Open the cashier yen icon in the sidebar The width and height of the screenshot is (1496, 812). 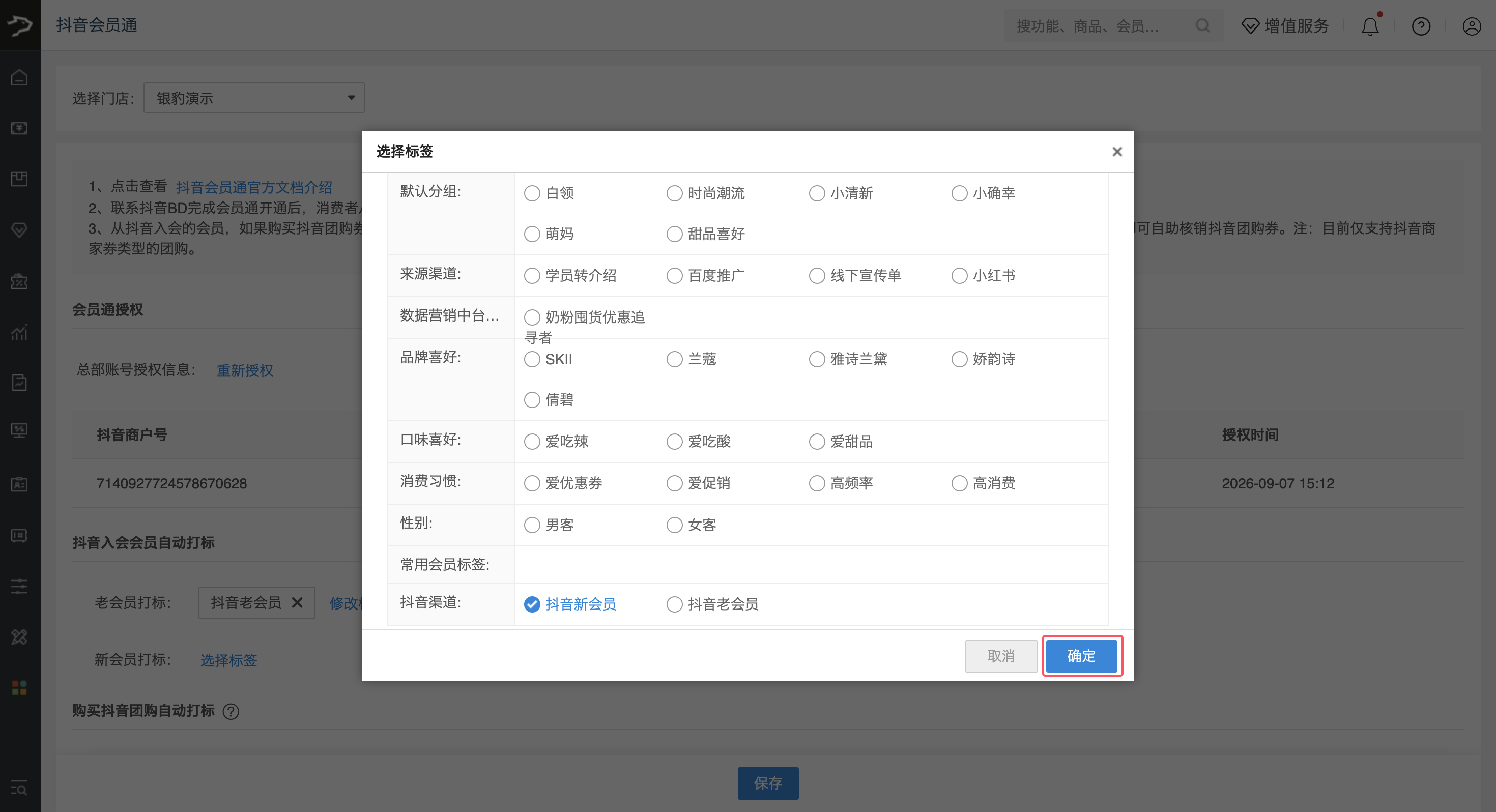[20, 128]
